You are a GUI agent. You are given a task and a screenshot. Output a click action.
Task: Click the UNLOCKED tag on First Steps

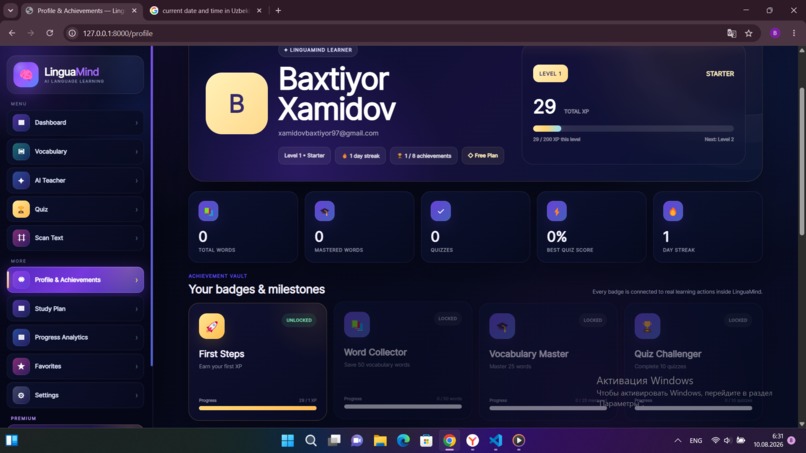299,320
